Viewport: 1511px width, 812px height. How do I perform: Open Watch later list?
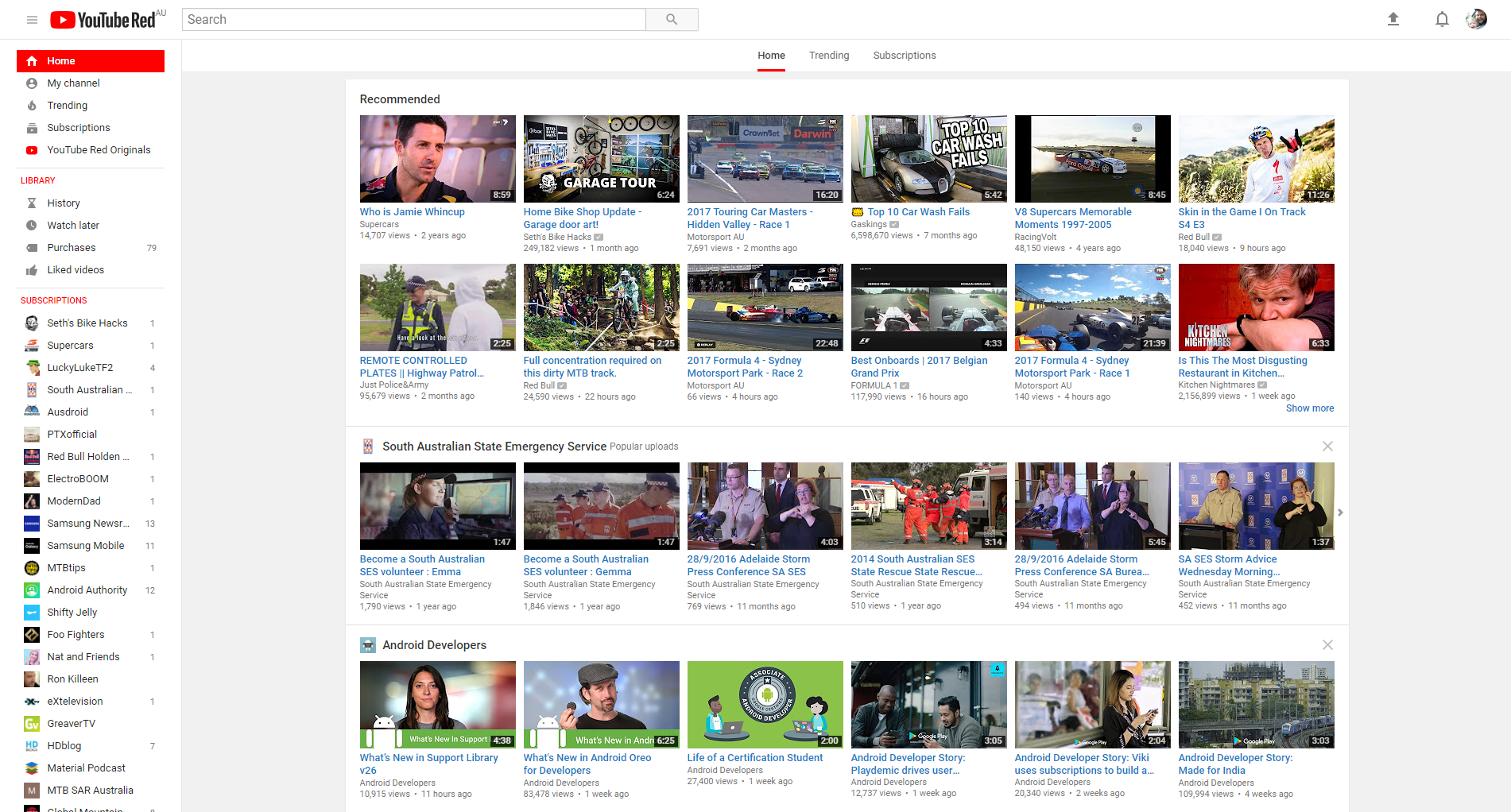[x=91, y=226]
